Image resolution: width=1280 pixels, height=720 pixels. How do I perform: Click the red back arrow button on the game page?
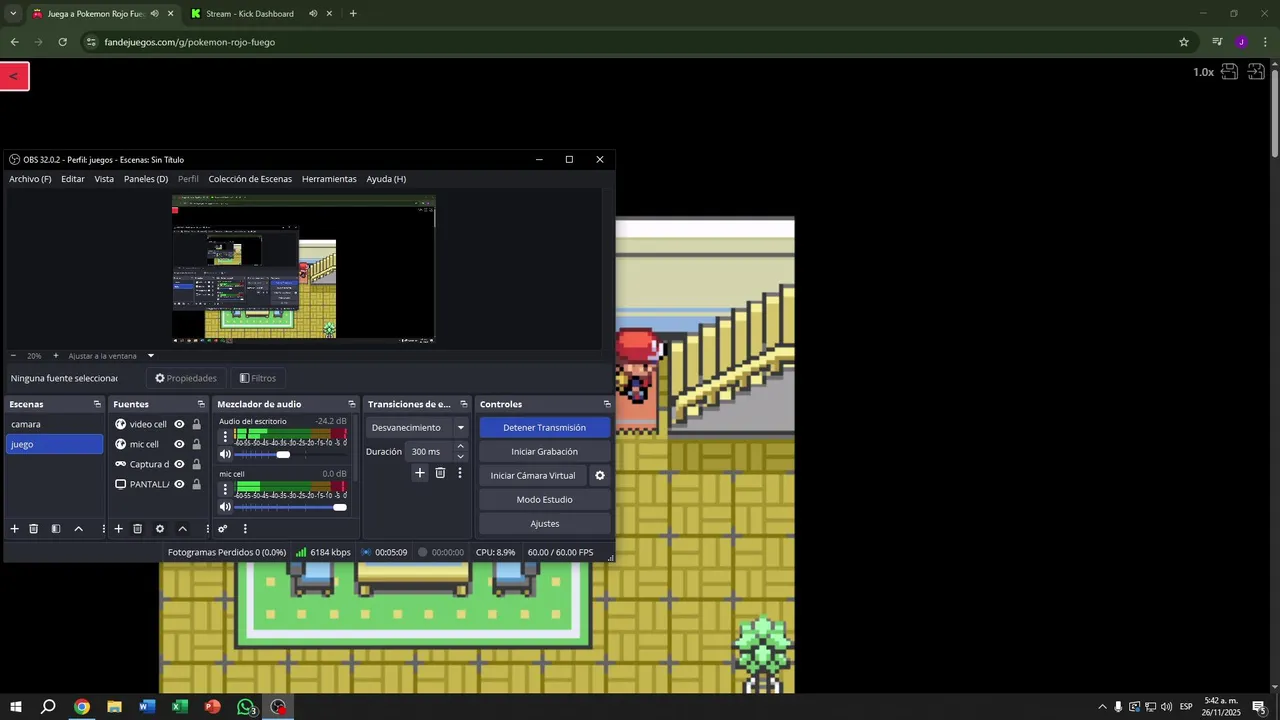point(14,76)
